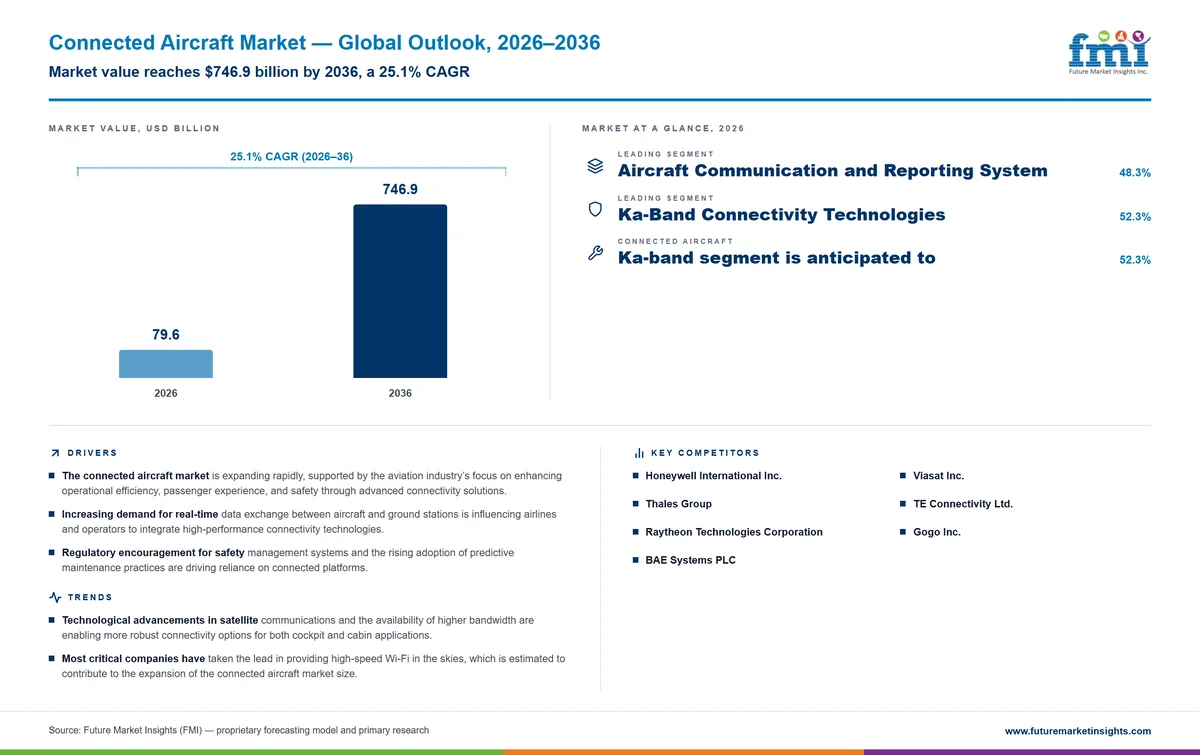Click Raytheon Technologies Corporation
Viewport: 1200px width, 755px height.
click(x=734, y=532)
